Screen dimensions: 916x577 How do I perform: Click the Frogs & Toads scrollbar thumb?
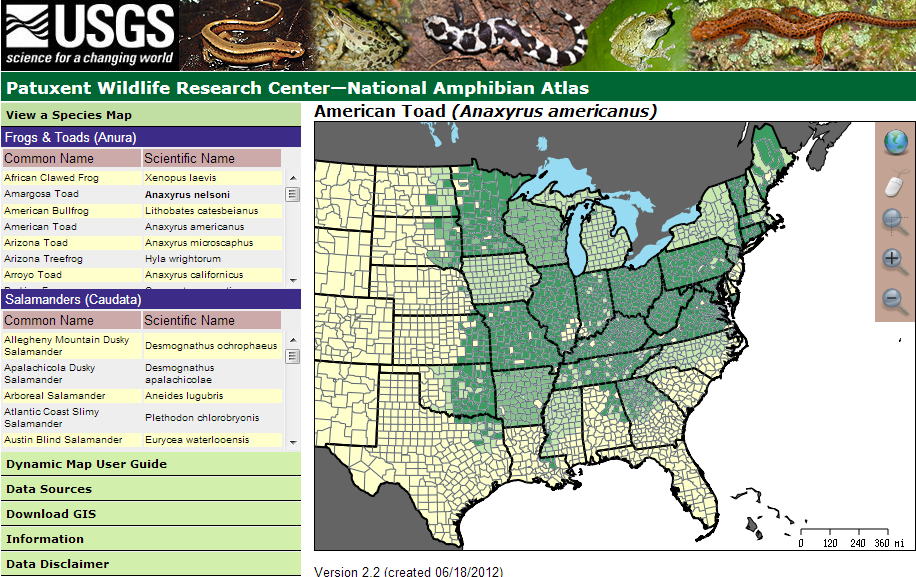[293, 194]
